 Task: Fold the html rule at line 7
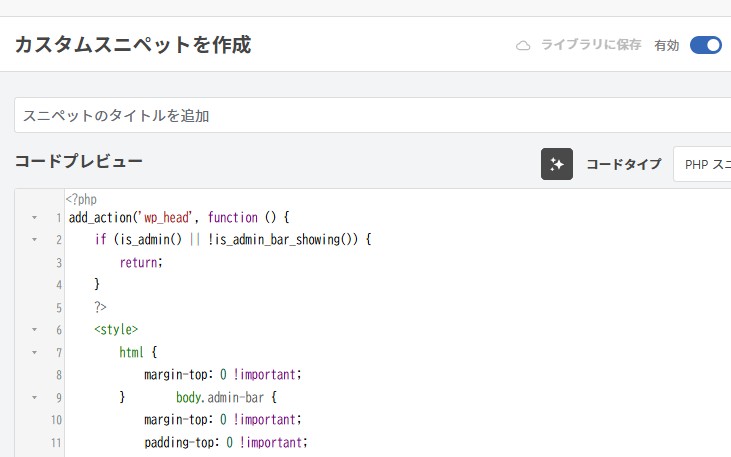34,352
